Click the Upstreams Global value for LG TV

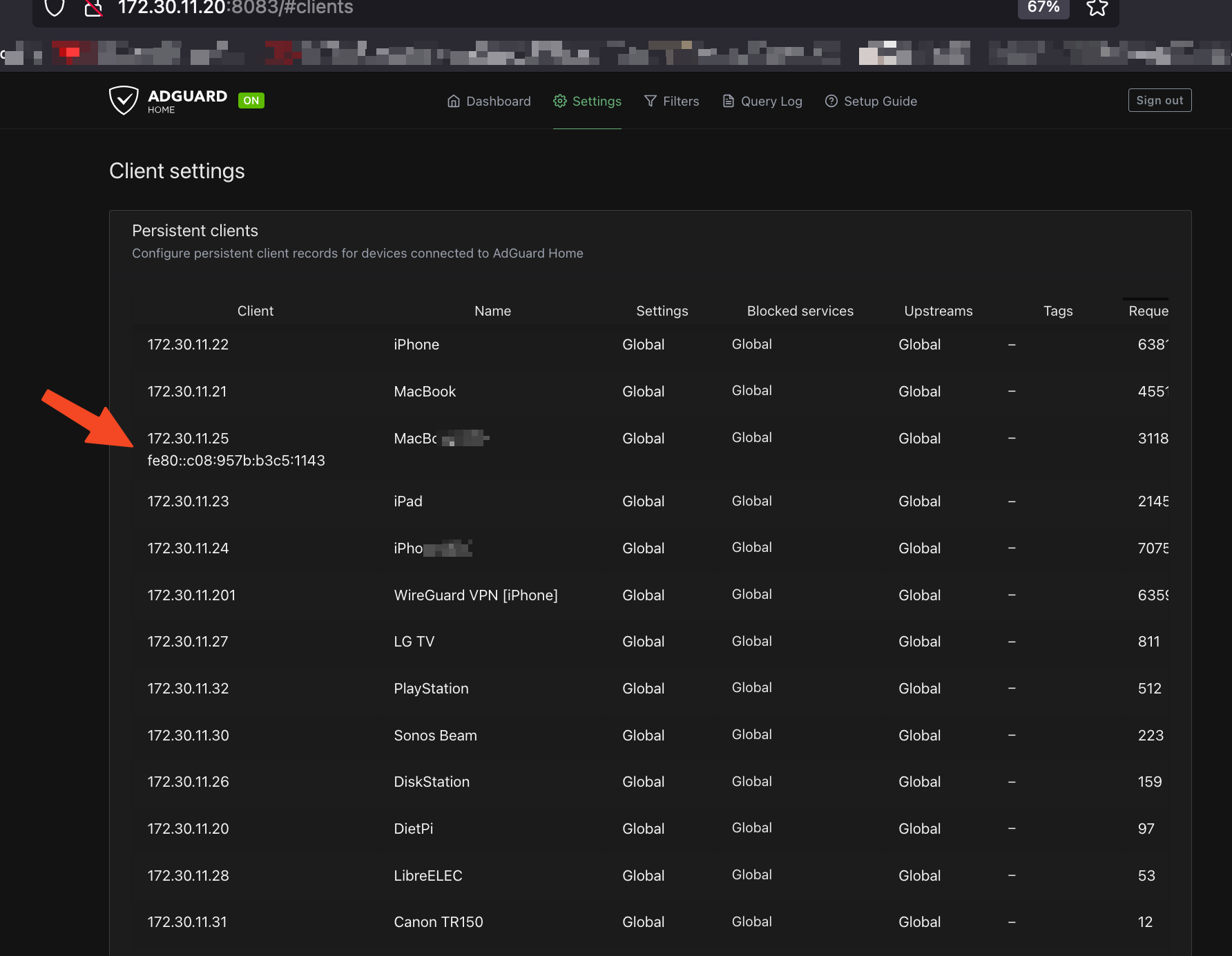(919, 642)
